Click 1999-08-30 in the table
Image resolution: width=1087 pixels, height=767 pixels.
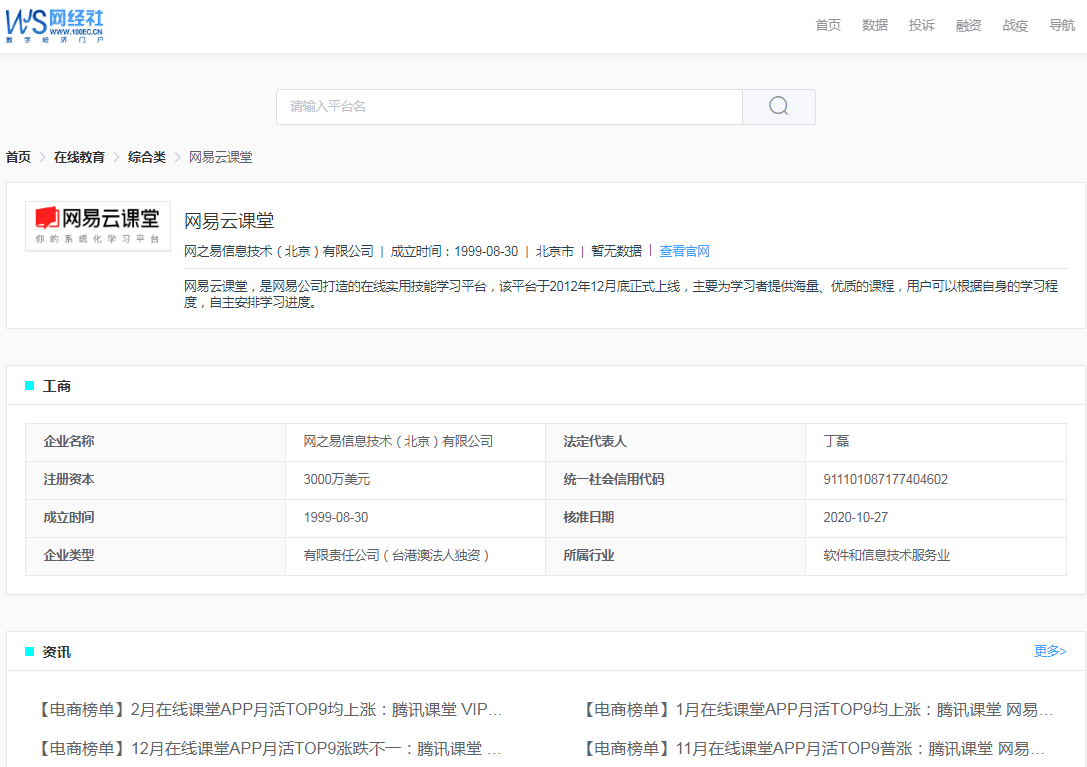point(336,517)
